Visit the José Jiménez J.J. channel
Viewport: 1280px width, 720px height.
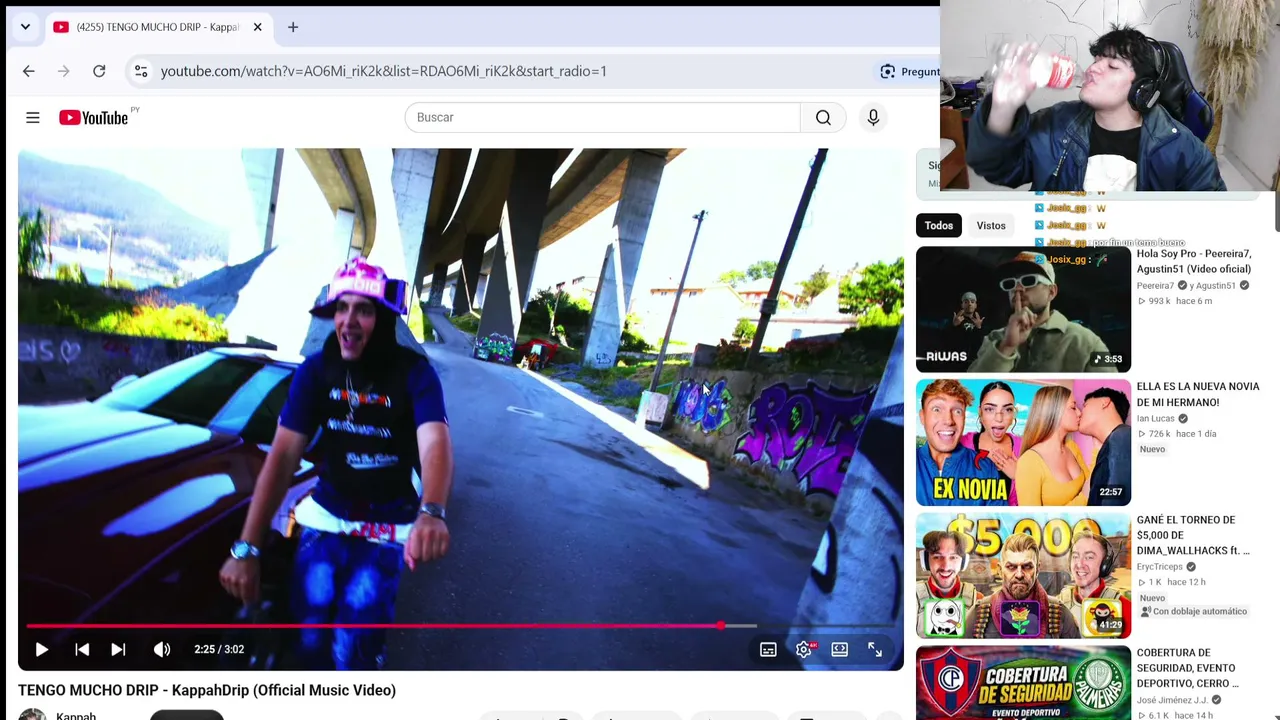click(x=1172, y=700)
